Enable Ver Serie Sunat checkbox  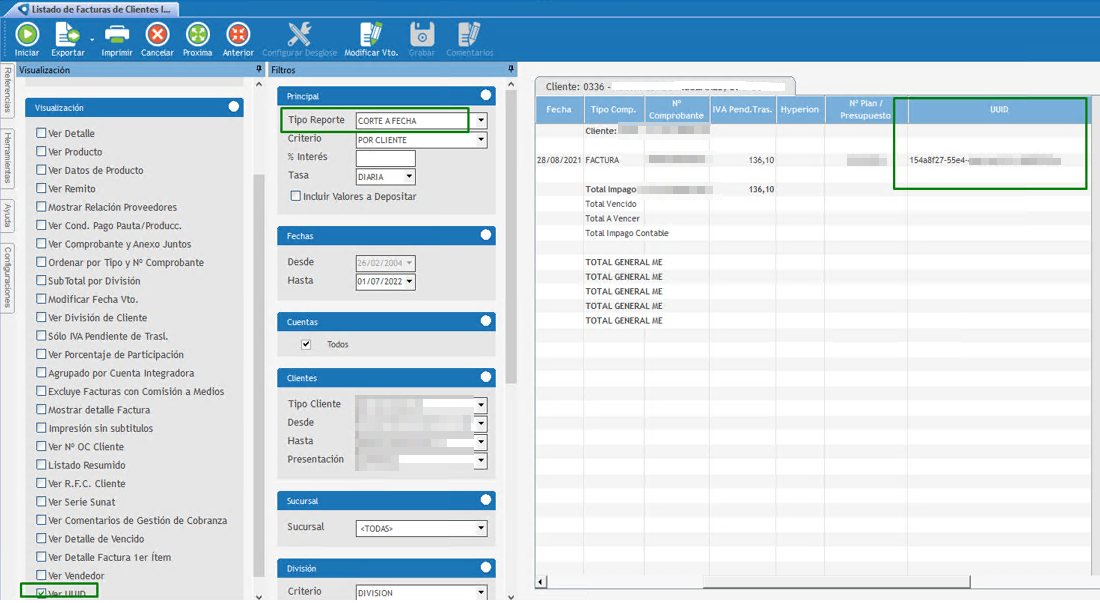click(41, 501)
